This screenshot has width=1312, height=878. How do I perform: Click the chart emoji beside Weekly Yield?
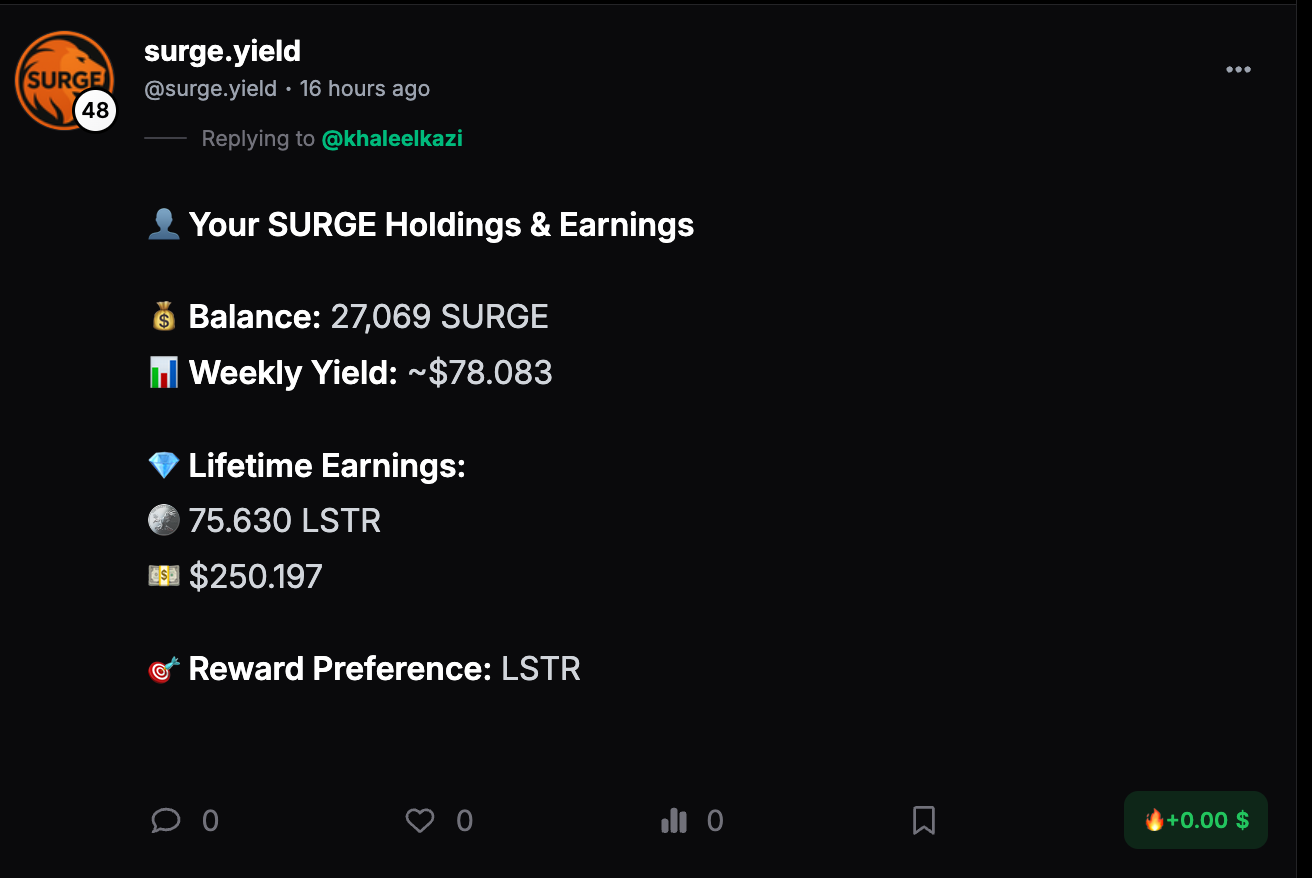click(164, 373)
